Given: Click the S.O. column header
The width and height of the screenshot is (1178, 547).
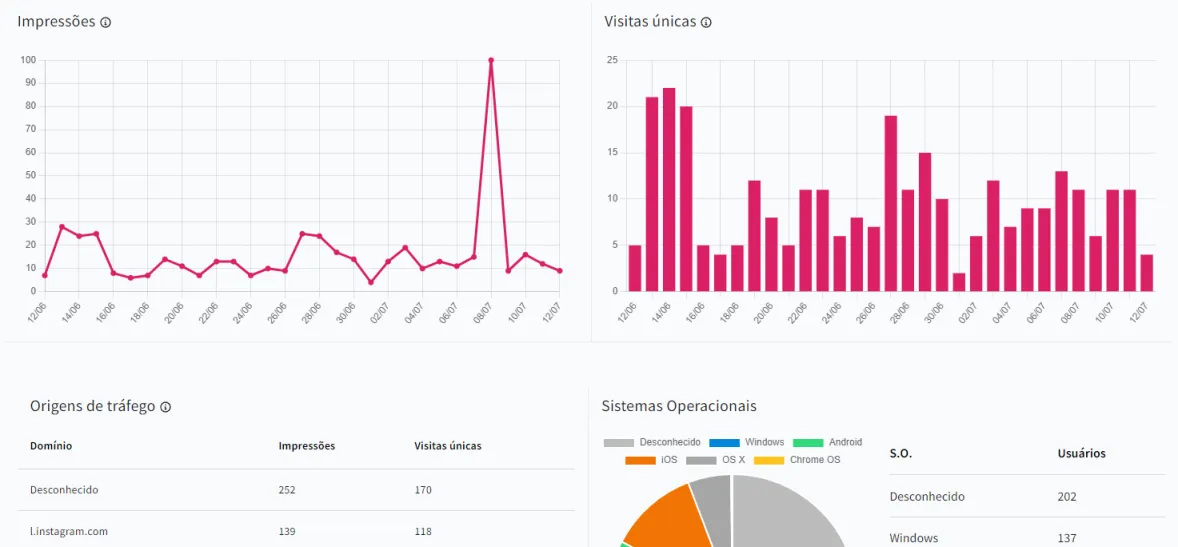Looking at the screenshot, I should [x=901, y=454].
